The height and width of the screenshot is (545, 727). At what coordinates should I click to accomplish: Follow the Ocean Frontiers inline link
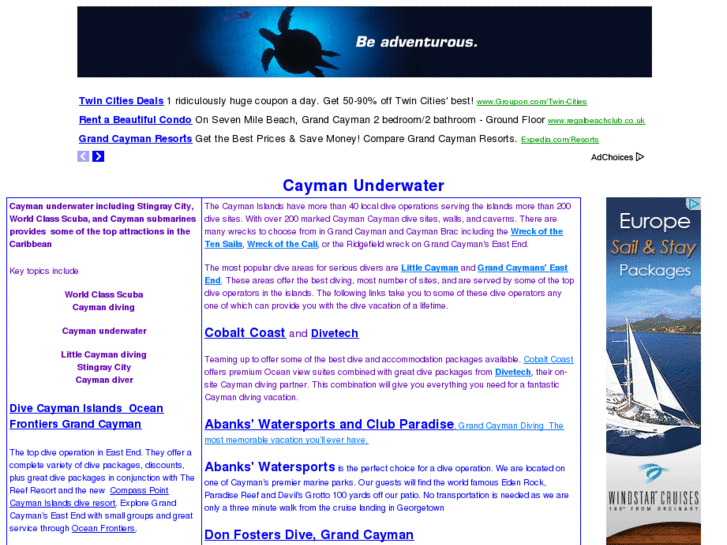tap(103, 528)
